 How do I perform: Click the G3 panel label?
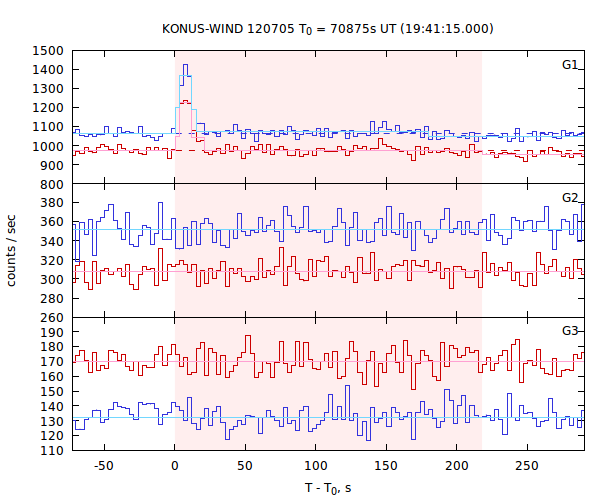coord(570,331)
